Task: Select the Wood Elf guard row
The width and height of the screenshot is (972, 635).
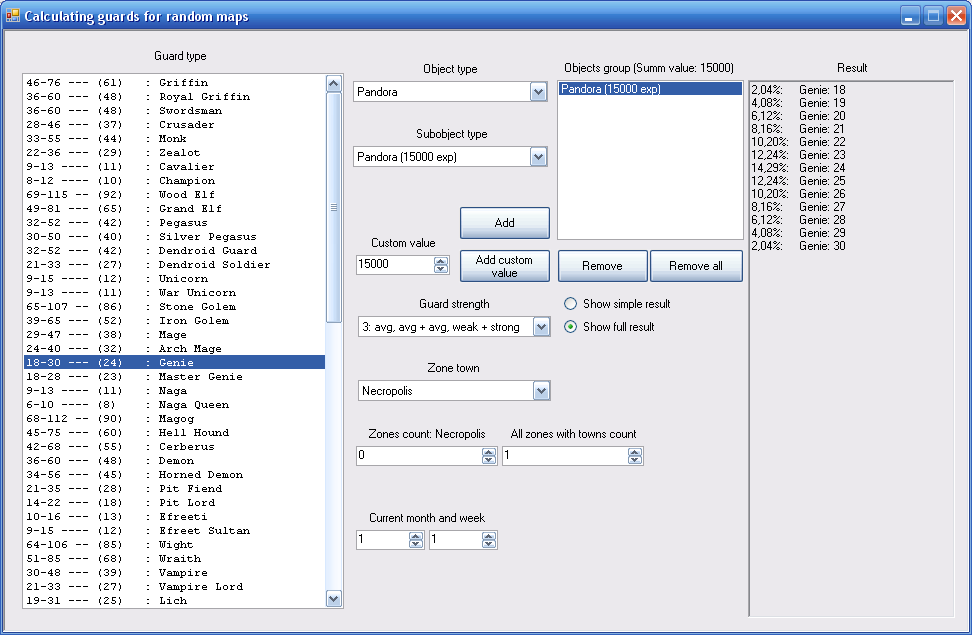Action: coord(174,195)
